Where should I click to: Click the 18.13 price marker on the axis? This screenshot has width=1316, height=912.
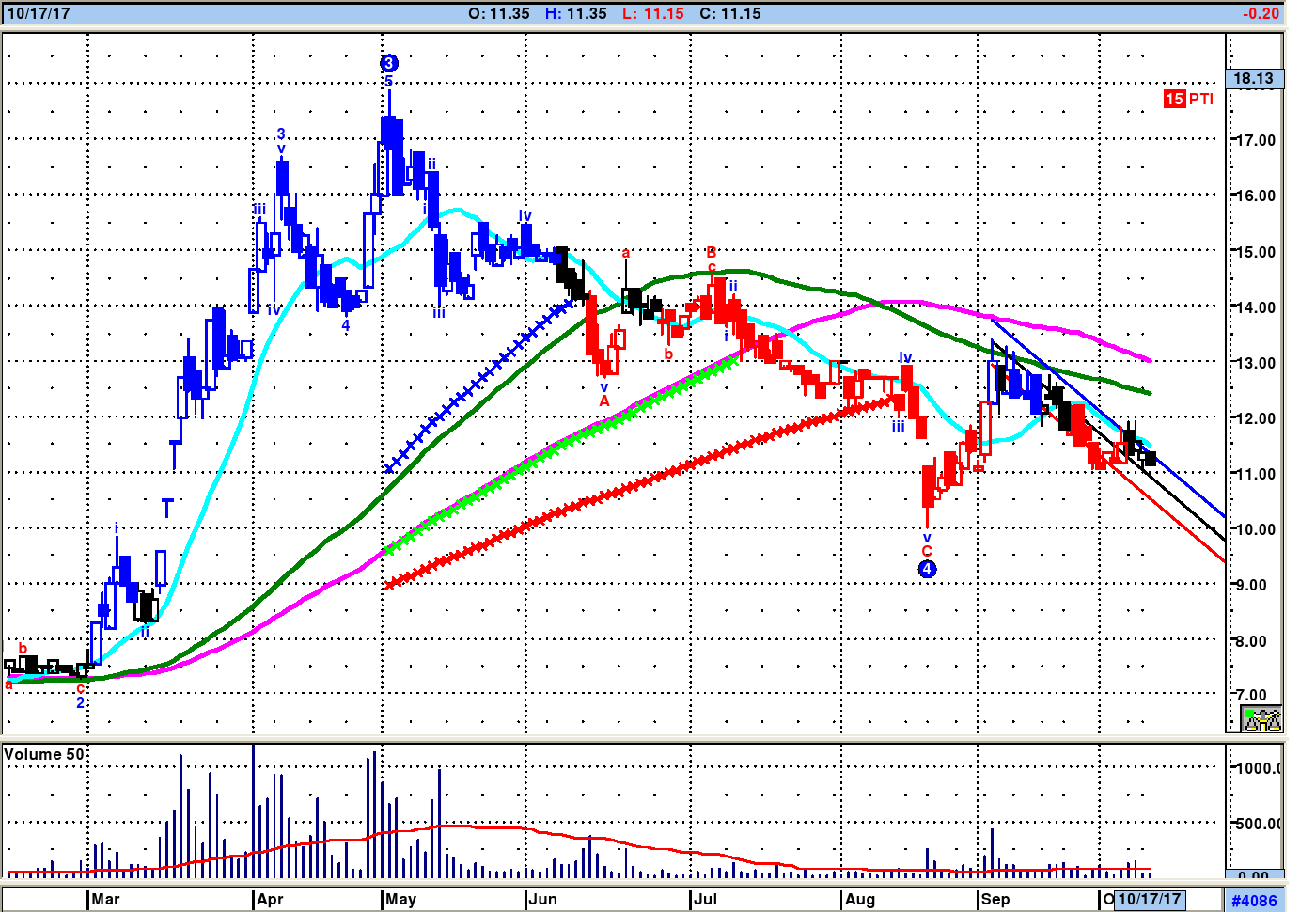pos(1254,79)
